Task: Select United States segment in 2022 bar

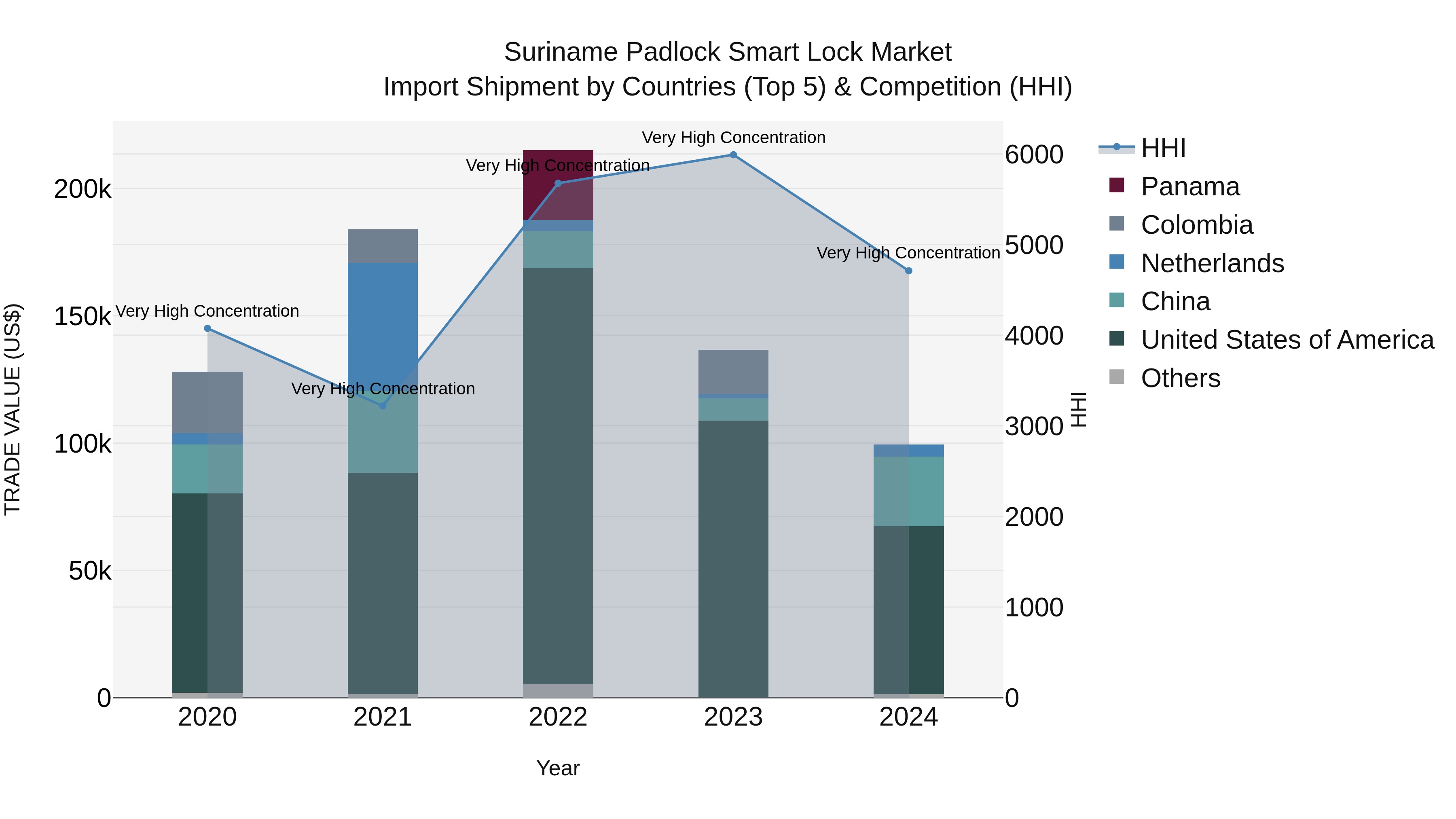Action: pos(558,476)
